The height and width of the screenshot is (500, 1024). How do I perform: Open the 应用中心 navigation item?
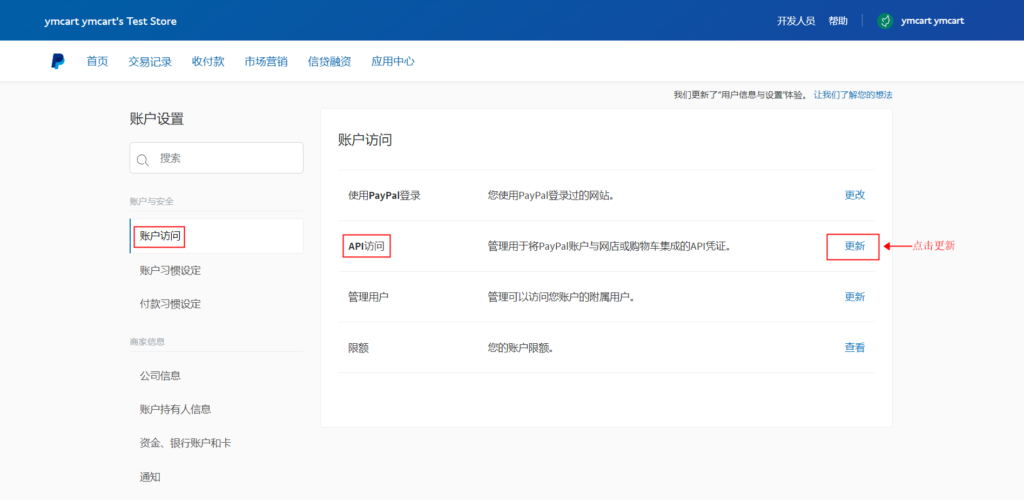[x=392, y=61]
